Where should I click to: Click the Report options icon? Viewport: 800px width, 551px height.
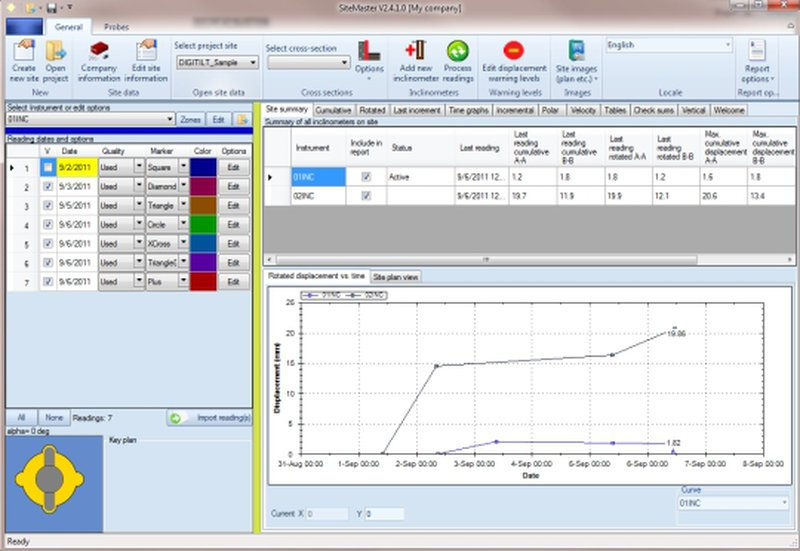tap(757, 51)
